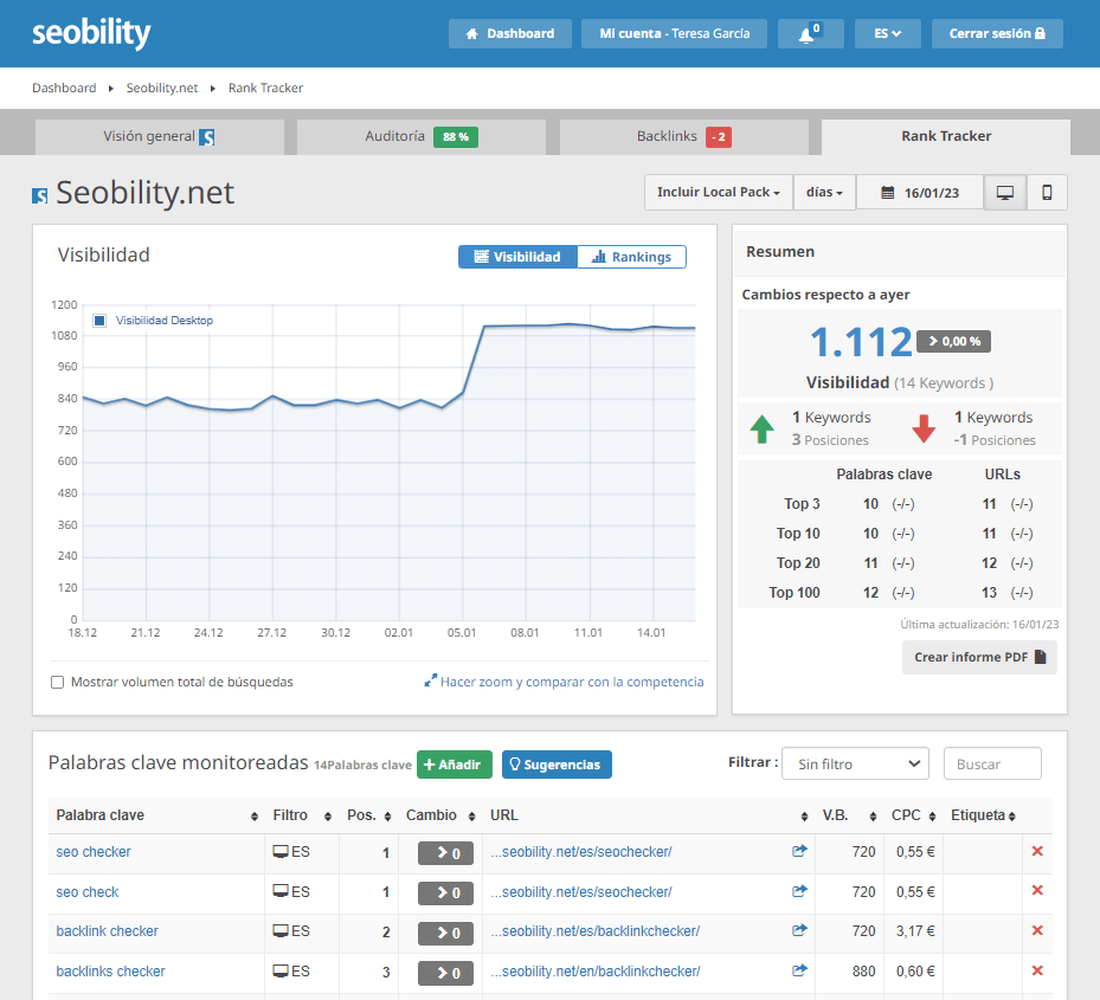Click the 1.112 visibility value
The height and width of the screenshot is (1000, 1100).
tap(861, 342)
